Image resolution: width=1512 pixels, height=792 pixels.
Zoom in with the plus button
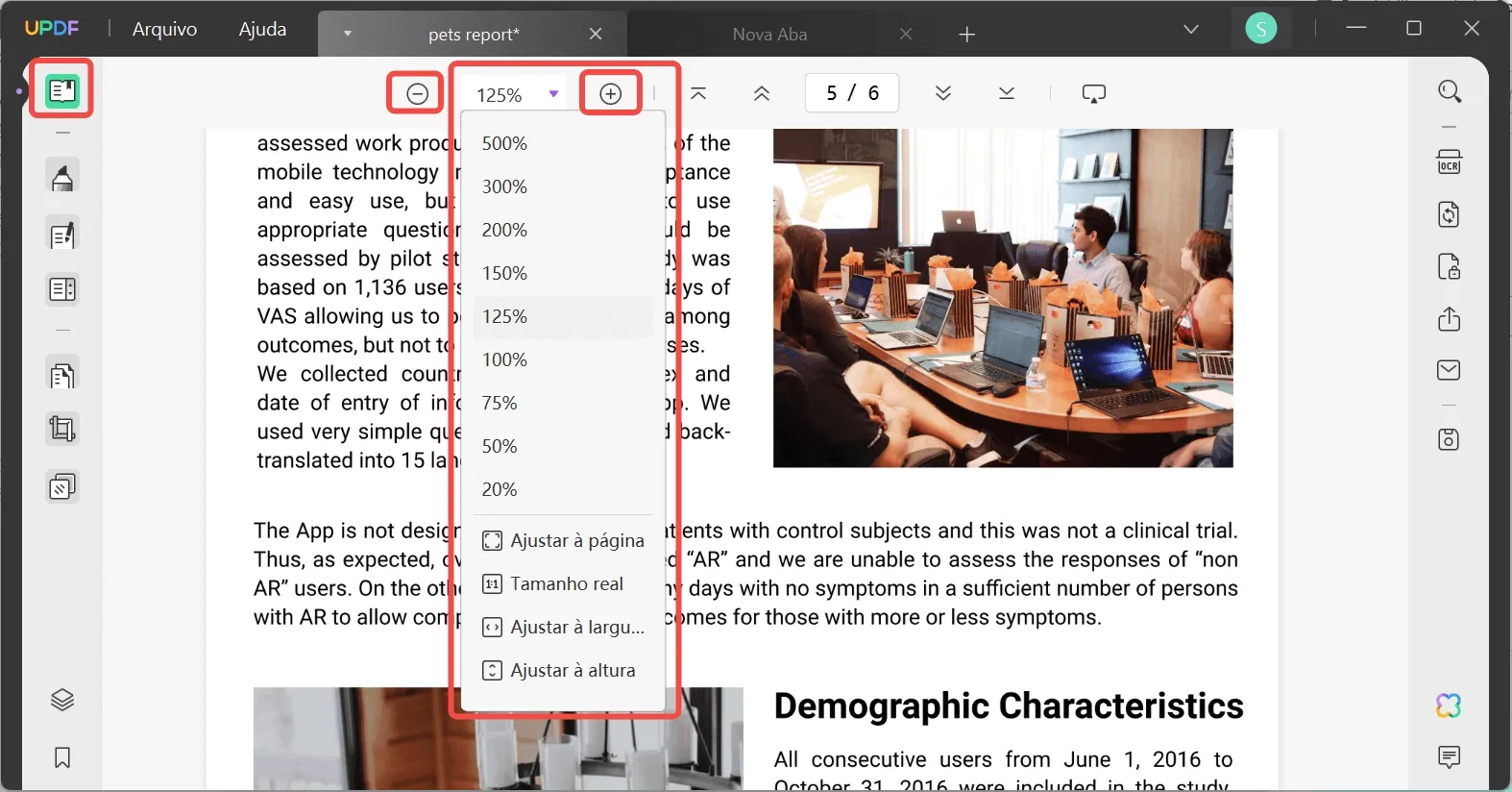tap(610, 93)
